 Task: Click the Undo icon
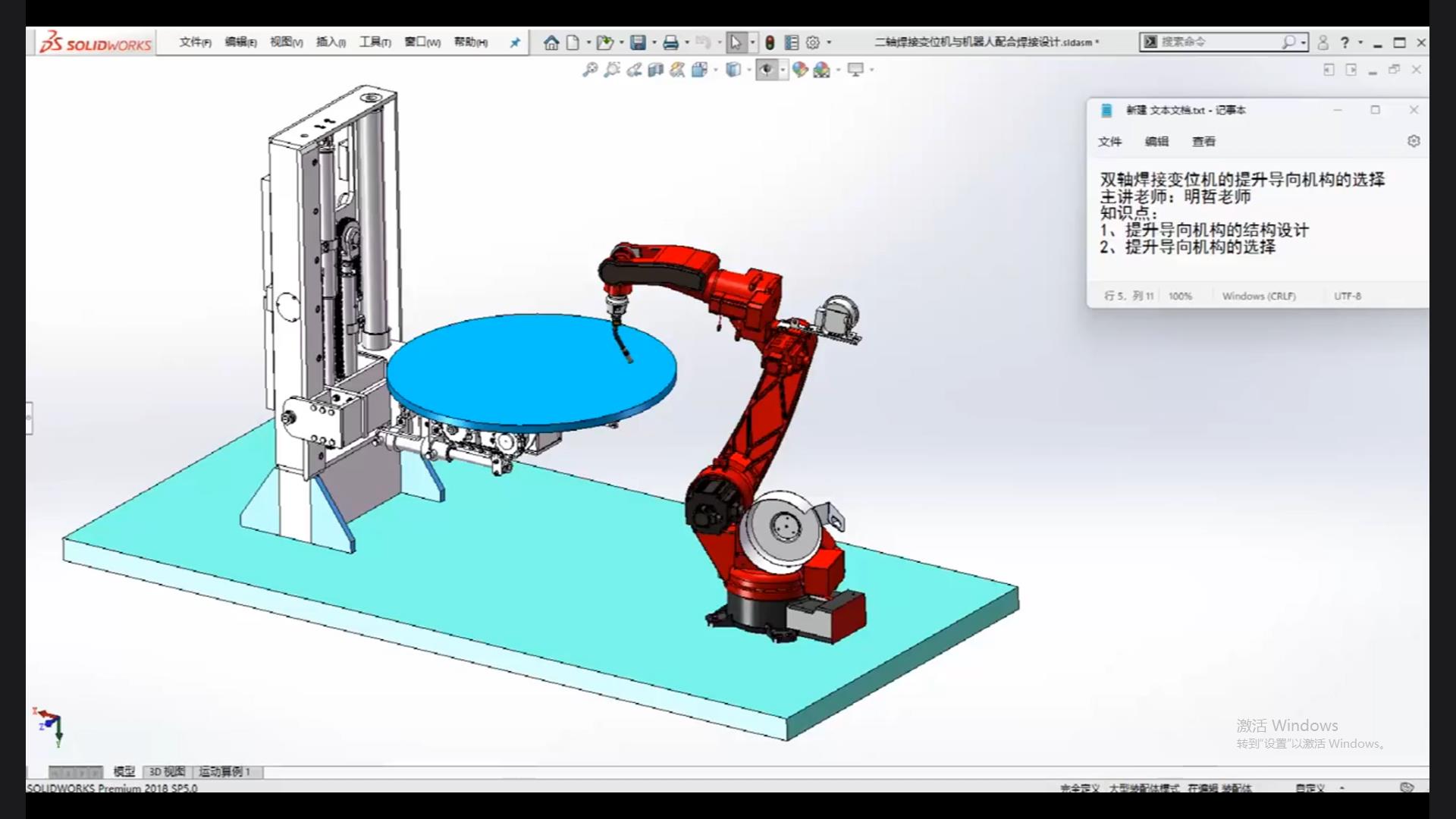click(x=703, y=42)
